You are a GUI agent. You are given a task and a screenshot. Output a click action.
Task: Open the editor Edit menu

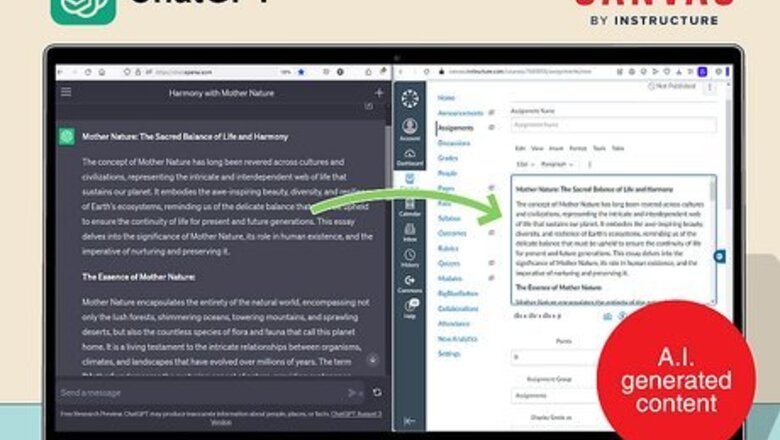pos(520,148)
